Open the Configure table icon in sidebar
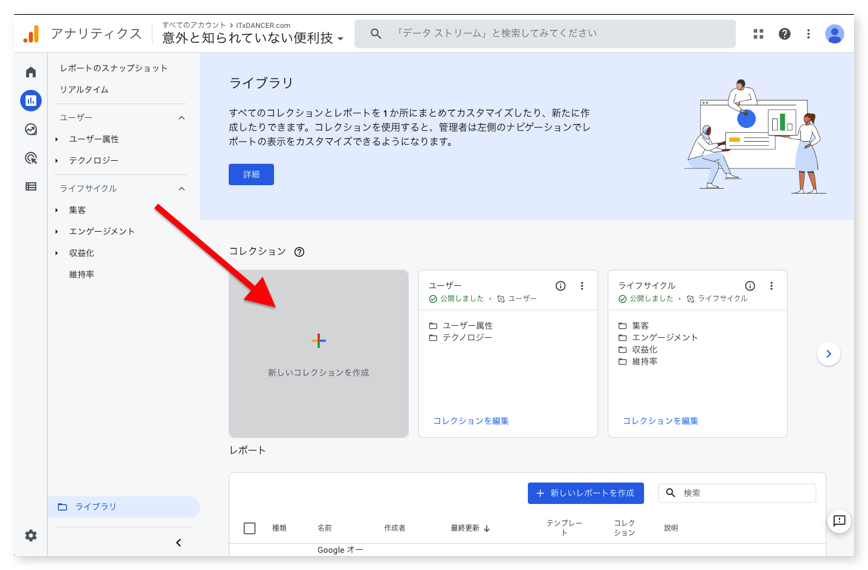Screen dimensions: 868x570 pos(31,187)
